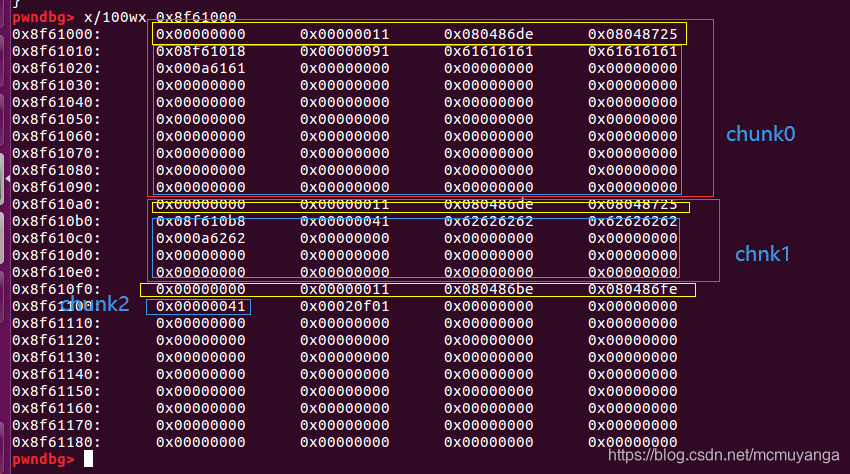Screen dimensions: 850x474
Task: Select address label 0x8f61110:
Action: (56, 323)
